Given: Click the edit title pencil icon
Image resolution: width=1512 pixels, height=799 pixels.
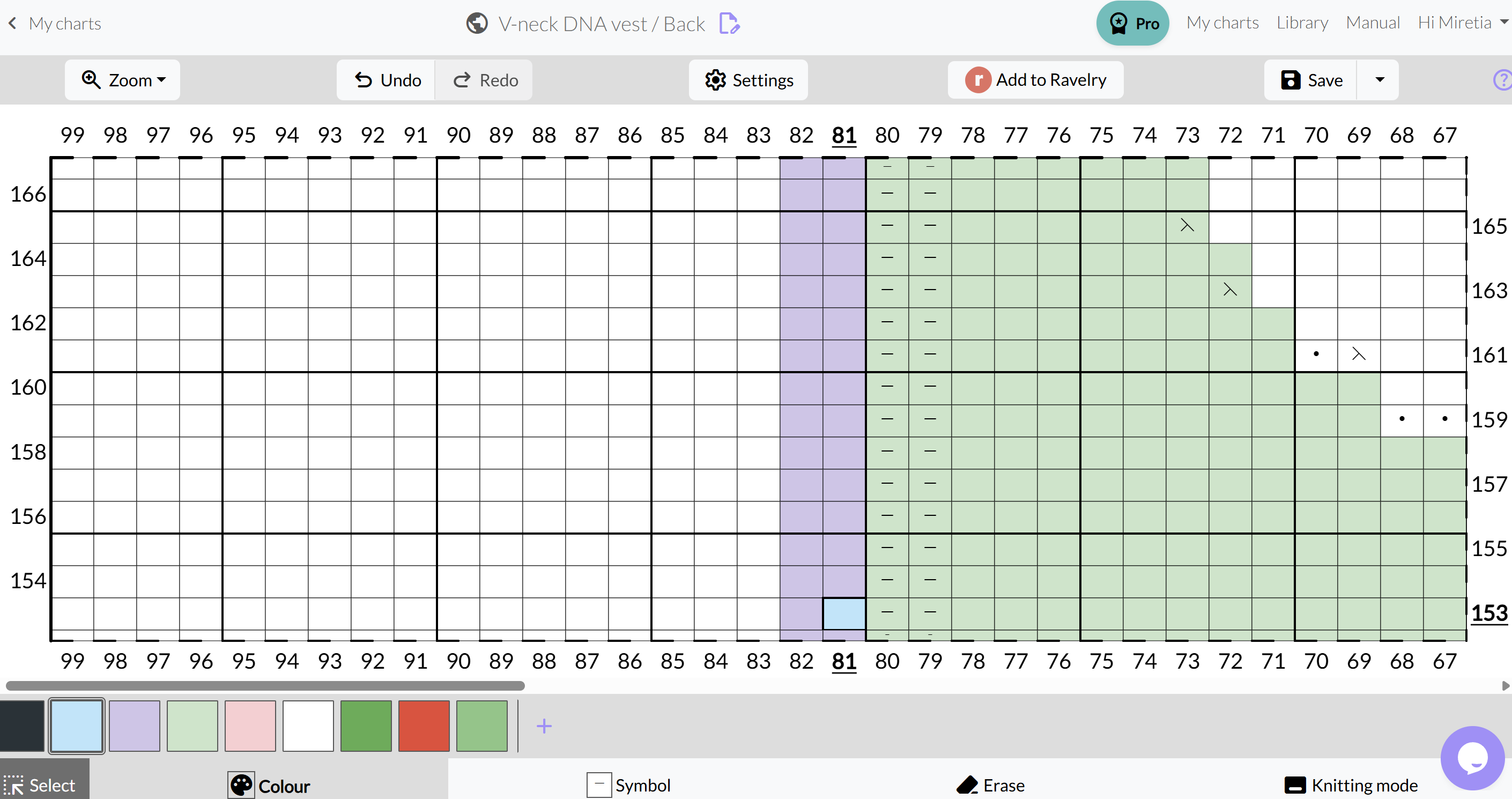Looking at the screenshot, I should pyautogui.click(x=729, y=24).
